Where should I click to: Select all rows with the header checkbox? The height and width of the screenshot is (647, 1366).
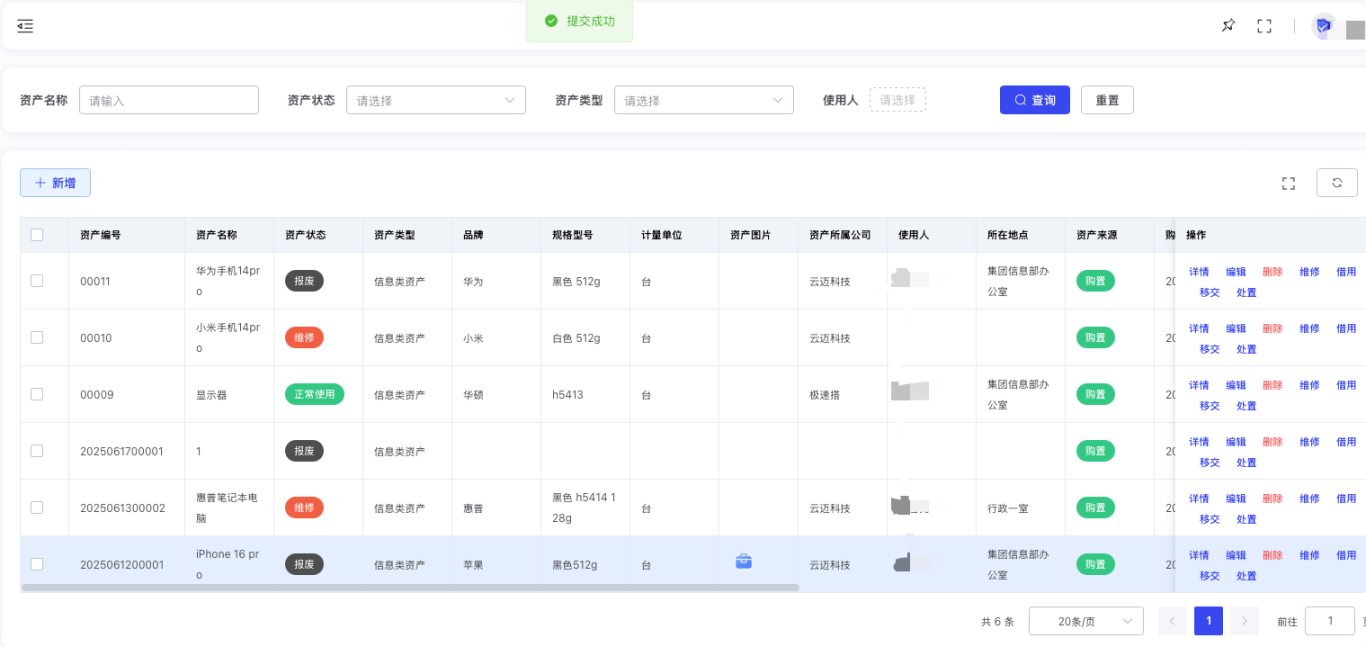[x=37, y=235]
